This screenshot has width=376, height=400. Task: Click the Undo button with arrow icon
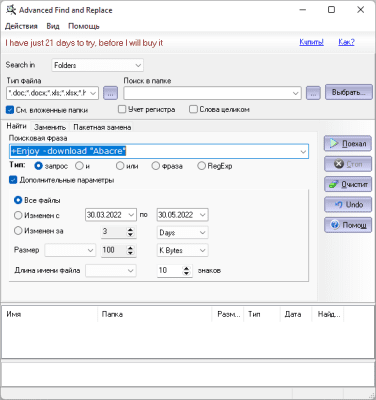(x=348, y=204)
